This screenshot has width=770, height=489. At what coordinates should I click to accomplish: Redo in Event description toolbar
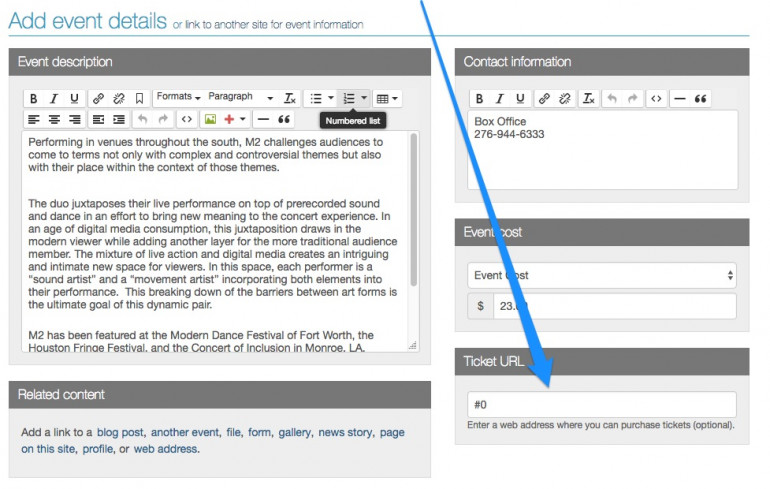[x=163, y=119]
